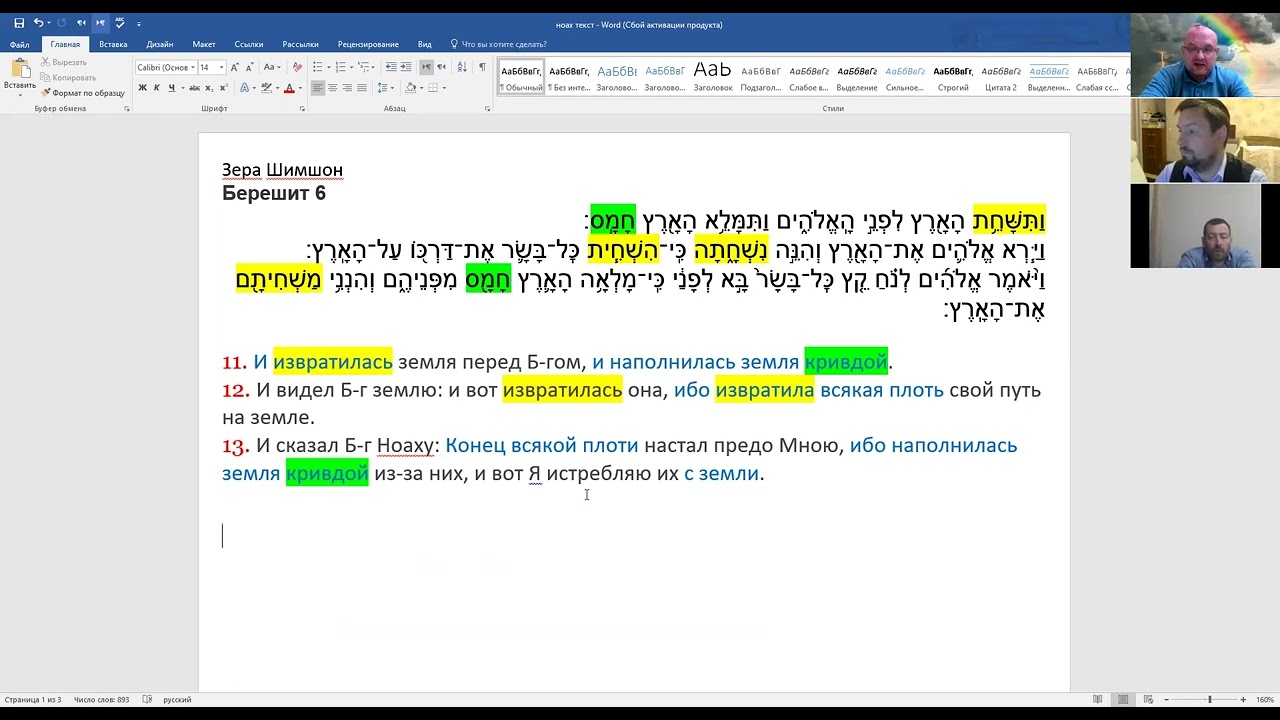Apply text effects with the outlined A icon
Screen dimensions: 1280x720
tap(245, 88)
